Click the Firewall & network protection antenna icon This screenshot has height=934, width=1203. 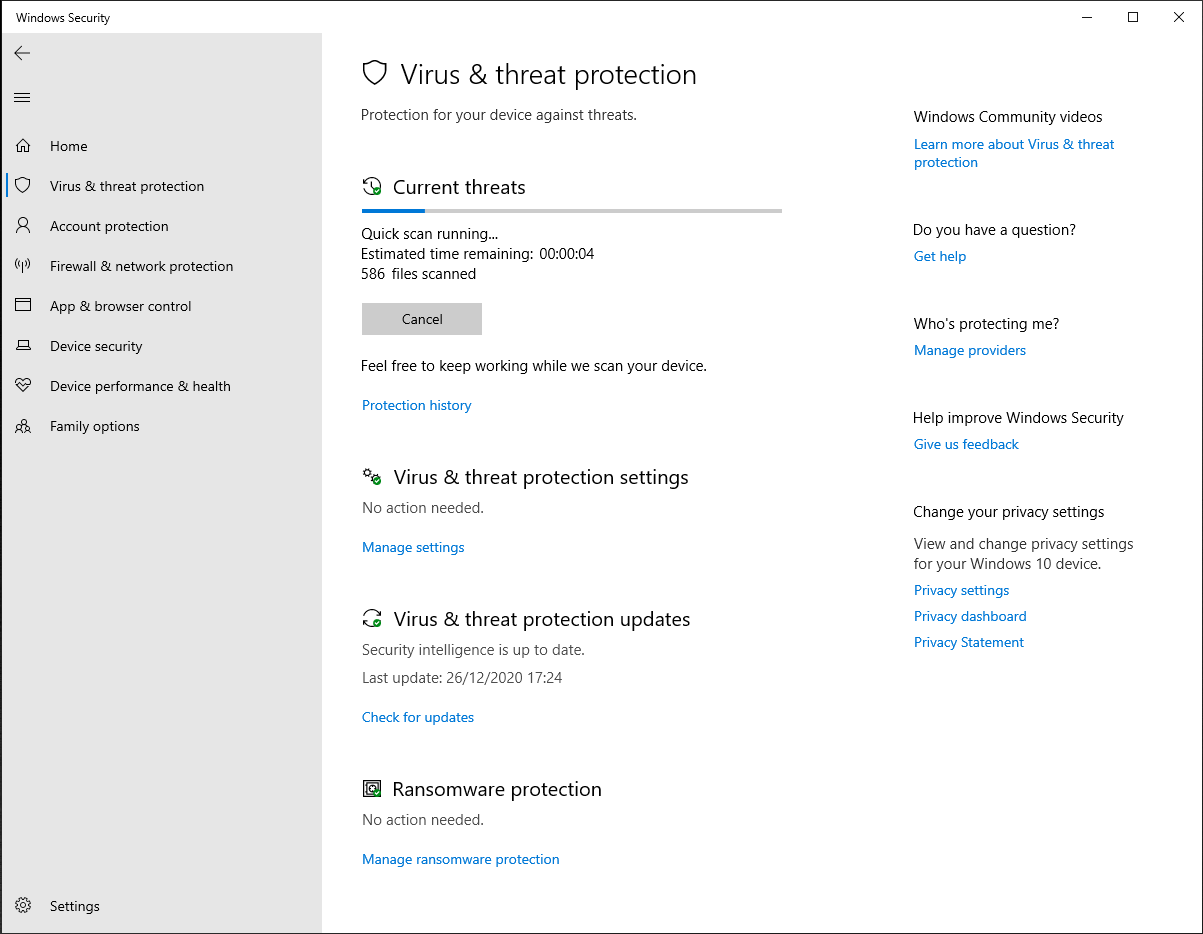pos(23,266)
